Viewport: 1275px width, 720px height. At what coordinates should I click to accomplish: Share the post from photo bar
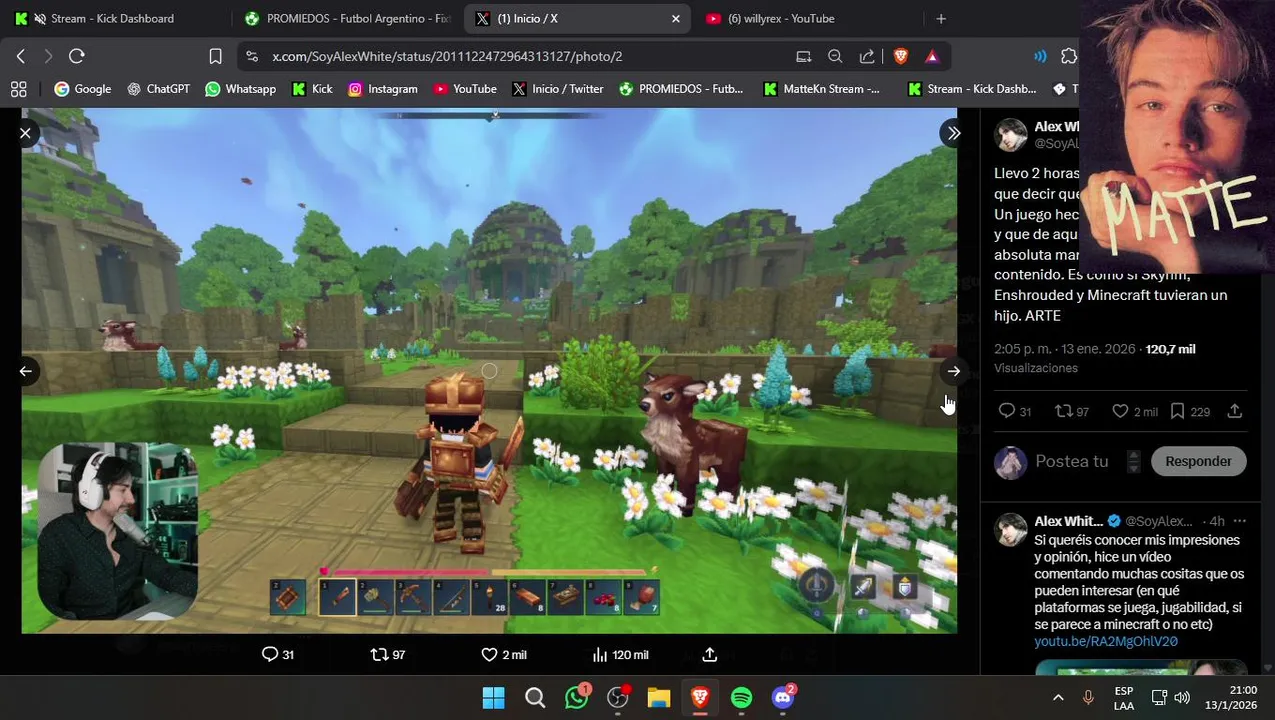click(x=709, y=654)
